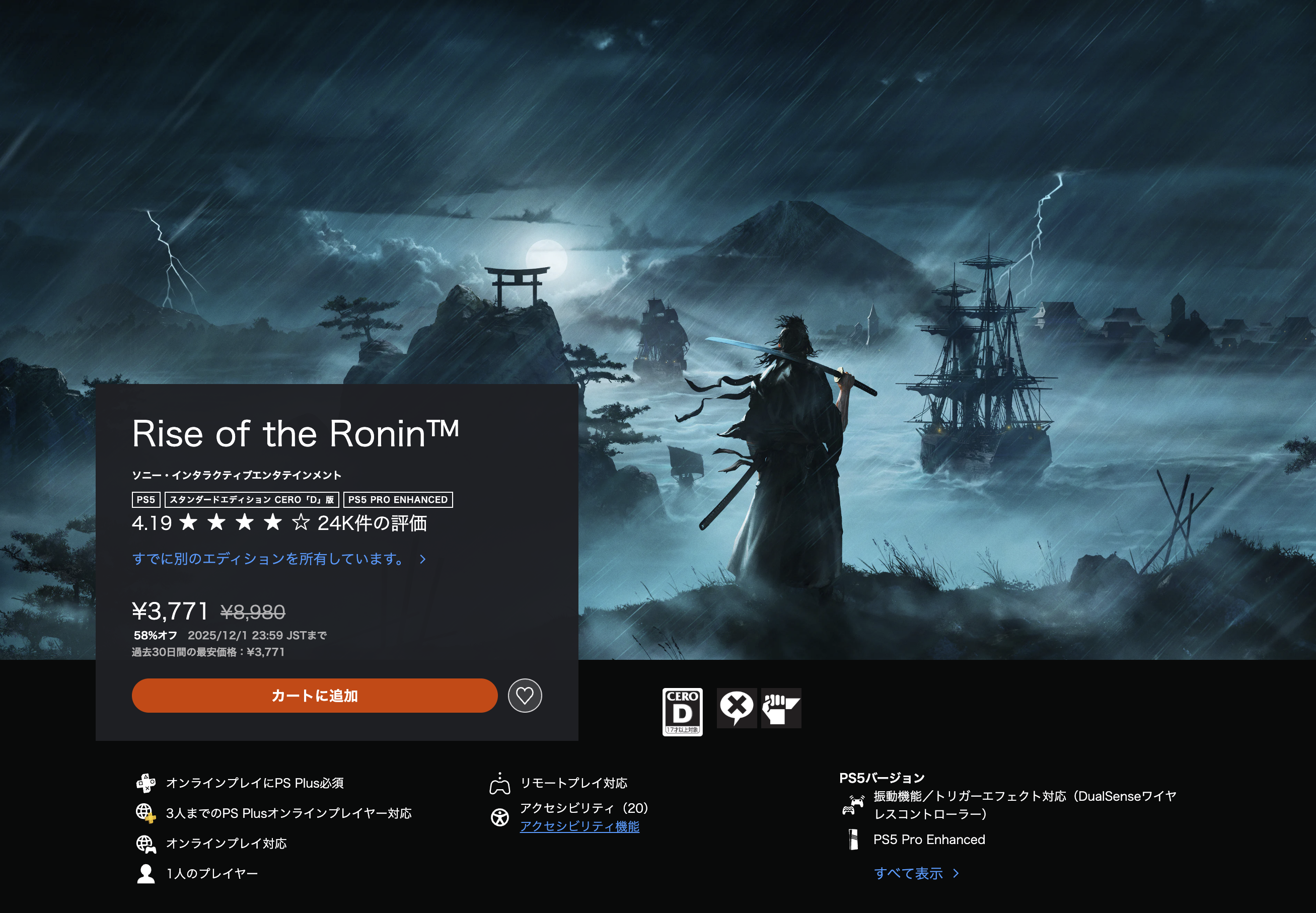Click the CERO D rating icon
The image size is (1316, 913).
point(682,712)
